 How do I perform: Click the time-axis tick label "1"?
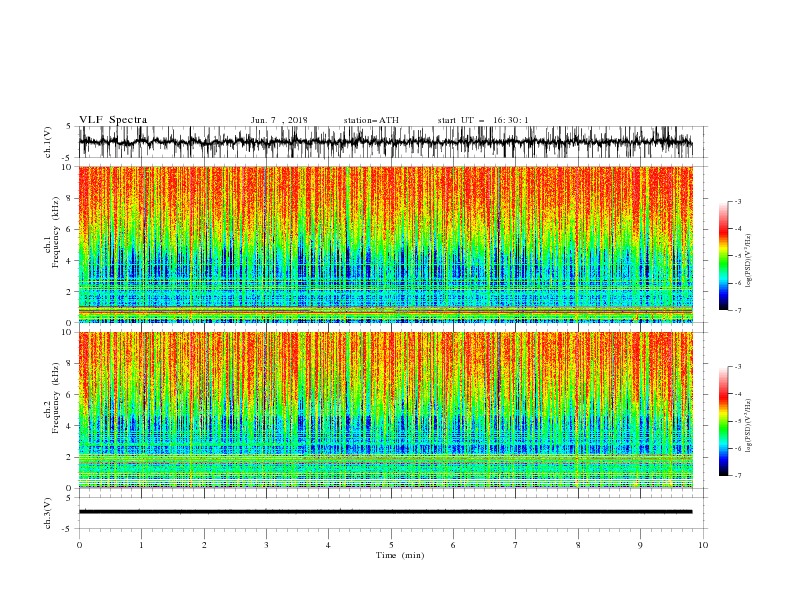142,545
